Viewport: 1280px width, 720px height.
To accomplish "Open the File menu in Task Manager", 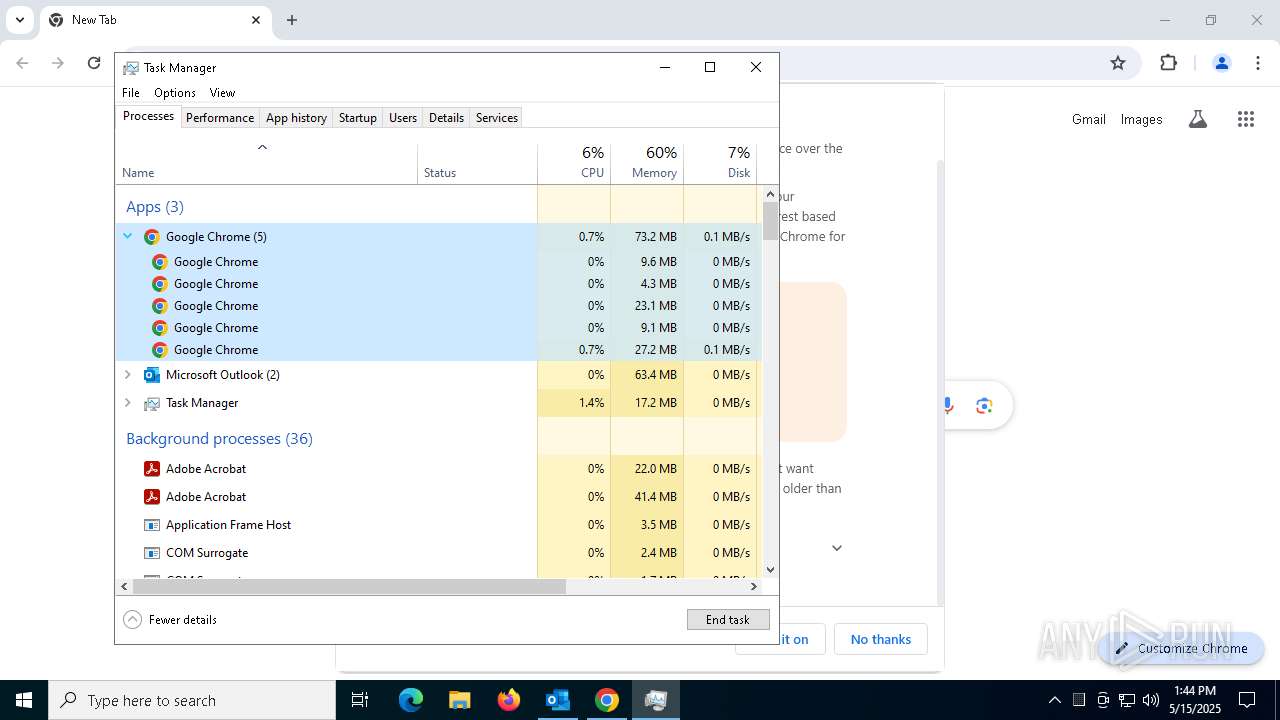I will click(131, 93).
